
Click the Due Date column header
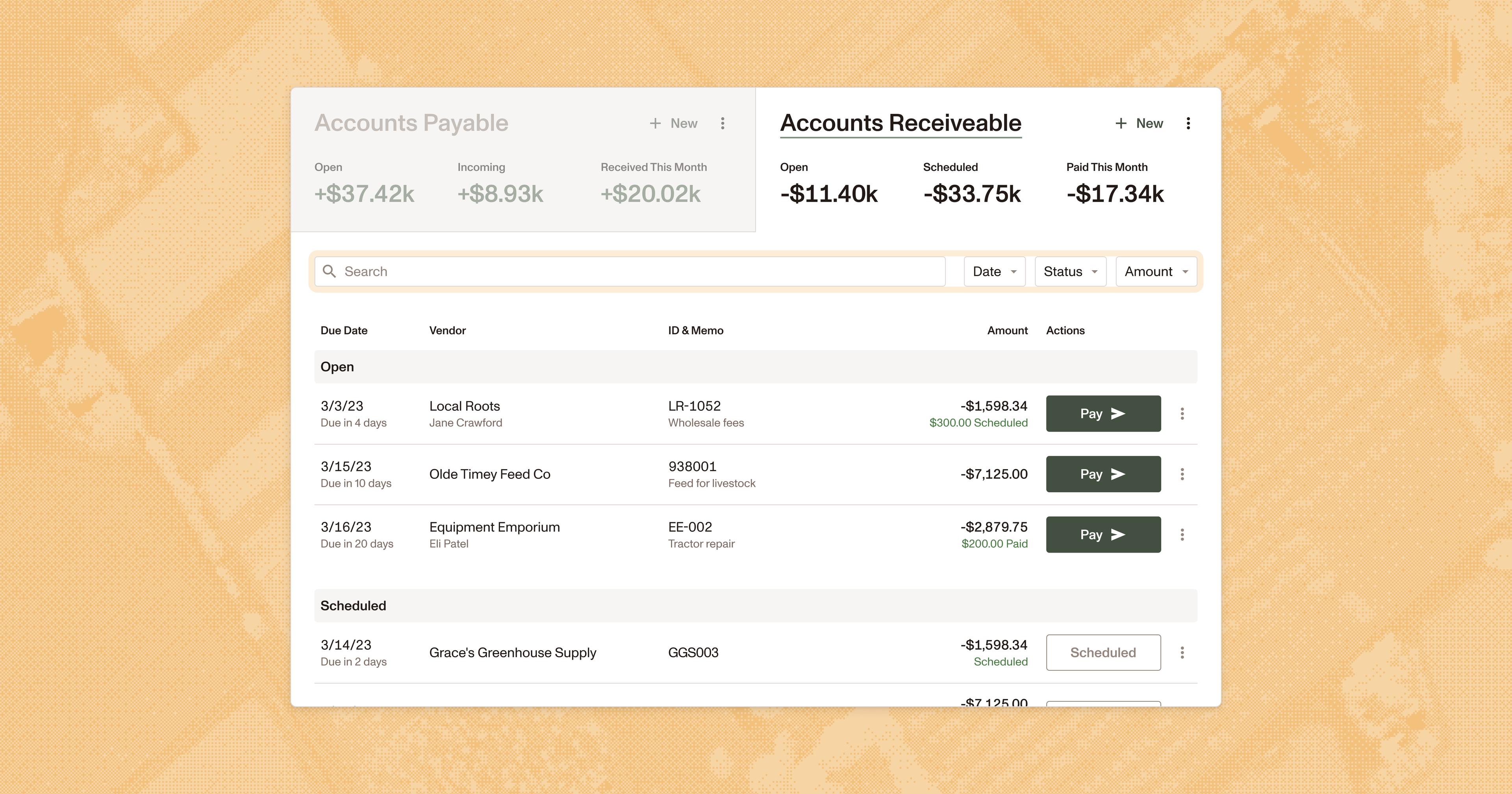[x=344, y=331]
